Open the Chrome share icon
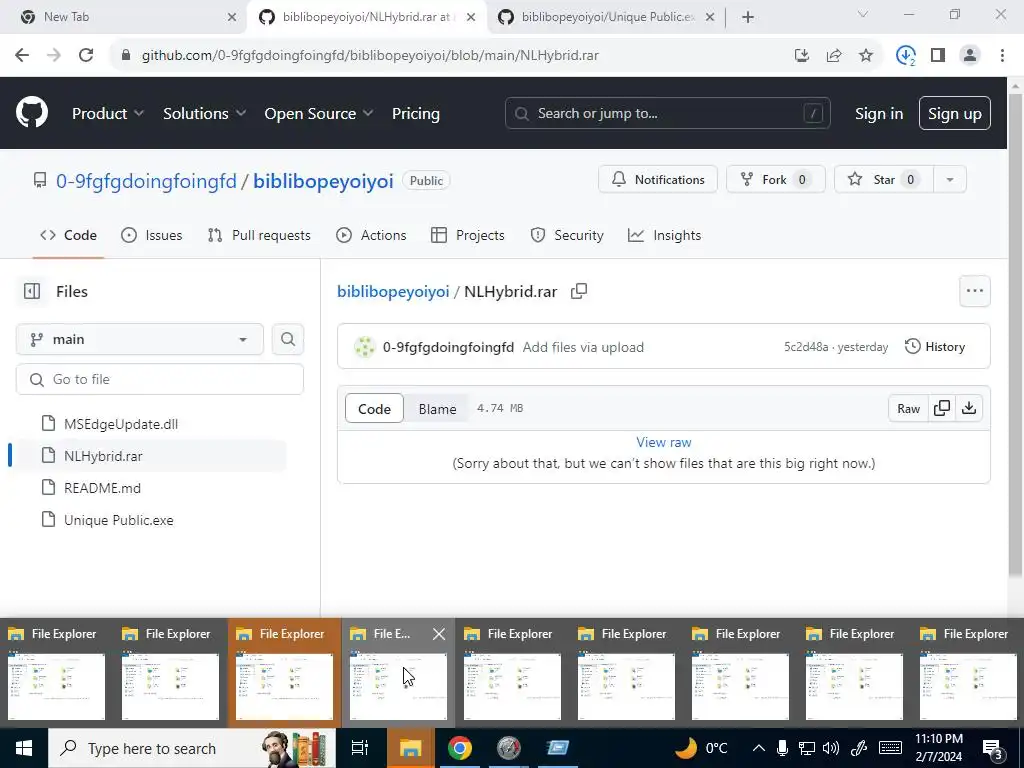Viewport: 1024px width, 768px height. pyautogui.click(x=834, y=56)
